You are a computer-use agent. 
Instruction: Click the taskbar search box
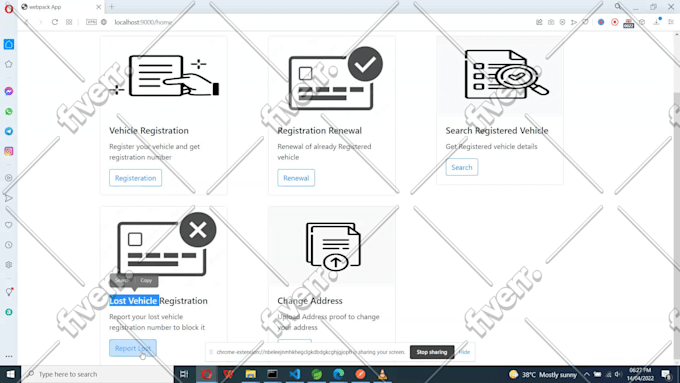98,374
